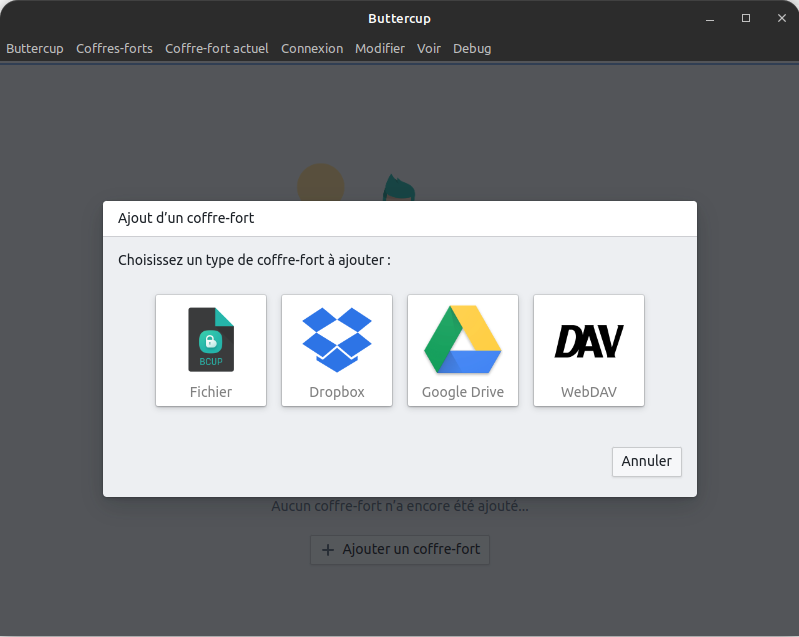The width and height of the screenshot is (799, 637).
Task: Open the Buttercup menu
Action: [35, 48]
